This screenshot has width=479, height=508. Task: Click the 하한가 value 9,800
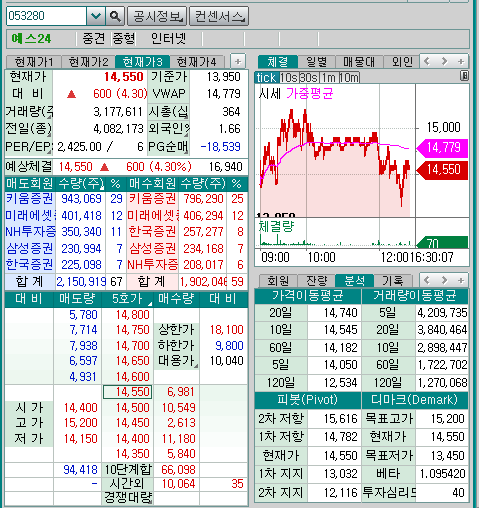tap(229, 346)
